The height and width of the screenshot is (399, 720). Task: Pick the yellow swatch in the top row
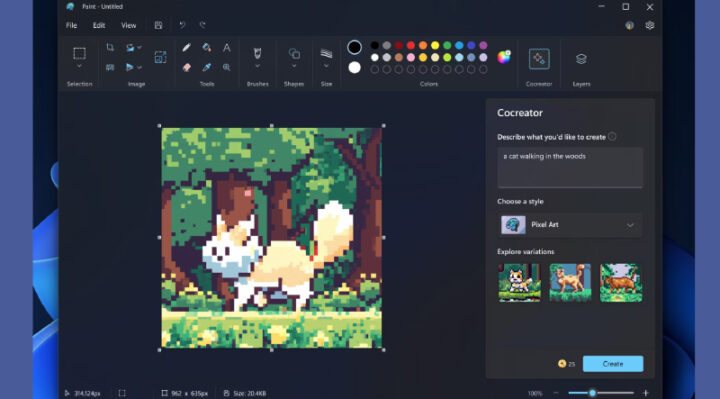pos(435,45)
